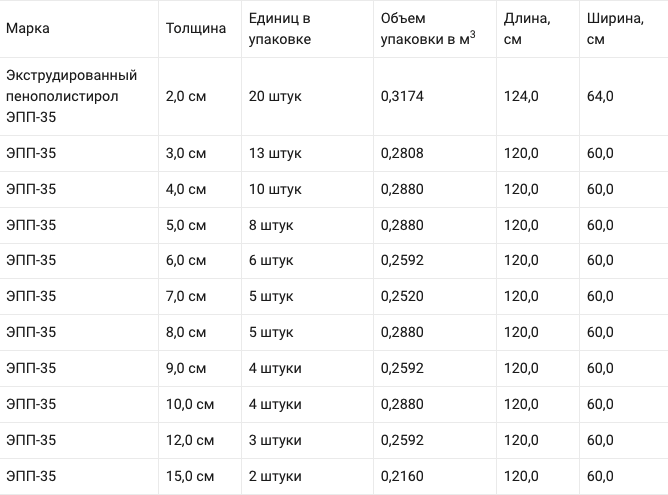Select the Длина, см header cell
Screen dimensions: 668x495
coord(527,29)
